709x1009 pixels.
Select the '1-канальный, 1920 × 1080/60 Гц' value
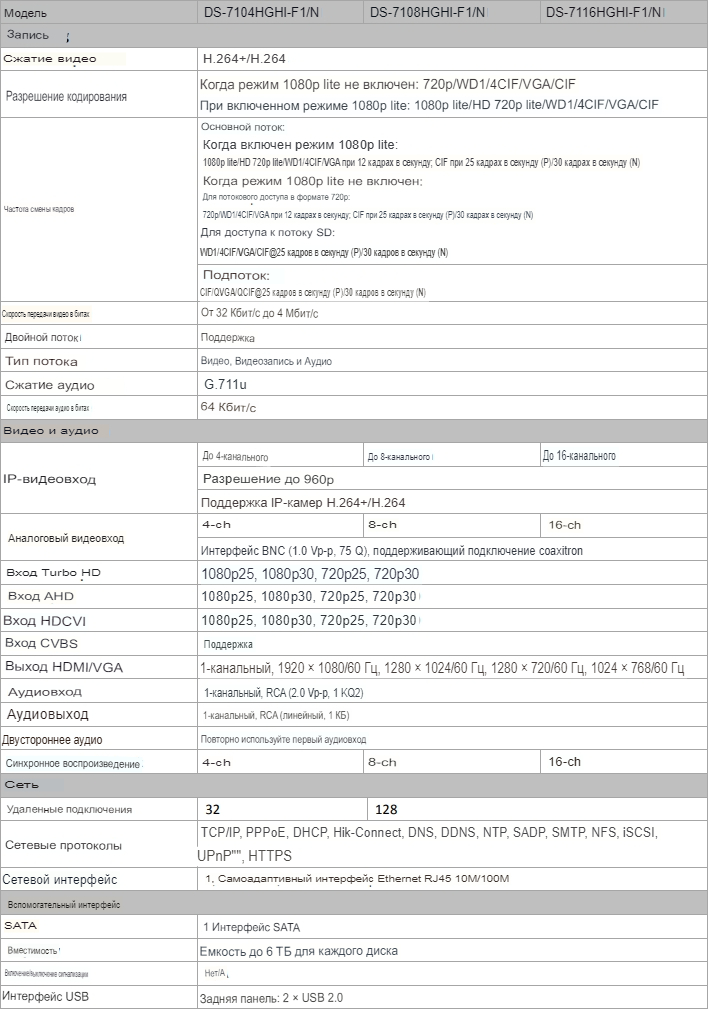pos(443,668)
